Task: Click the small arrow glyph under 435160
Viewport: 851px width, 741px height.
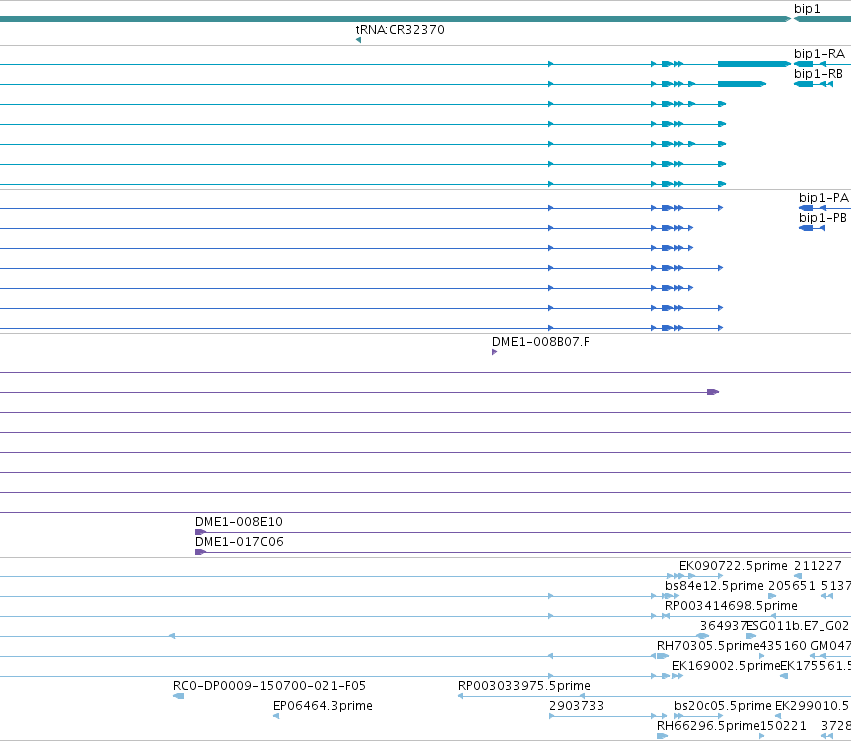Action: (x=761, y=656)
